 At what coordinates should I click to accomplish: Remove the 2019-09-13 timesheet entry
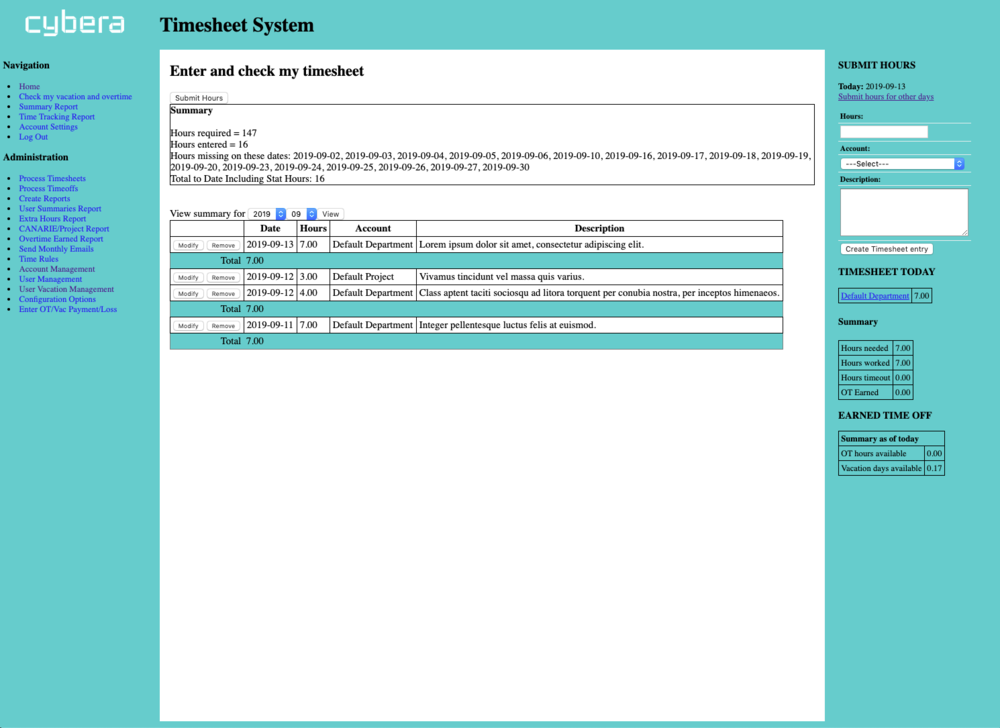tap(223, 245)
